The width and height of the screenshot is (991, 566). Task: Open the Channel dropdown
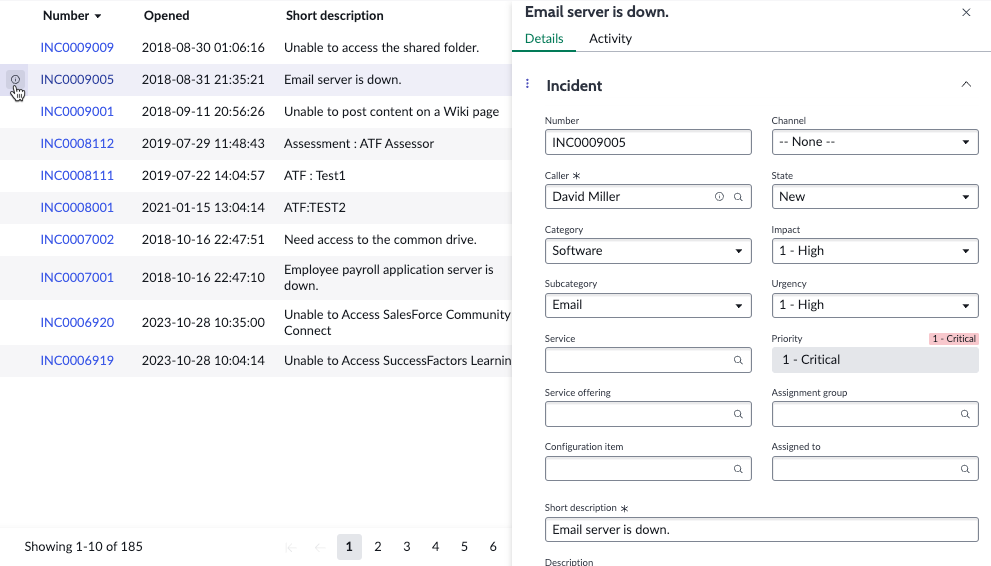click(x=875, y=142)
